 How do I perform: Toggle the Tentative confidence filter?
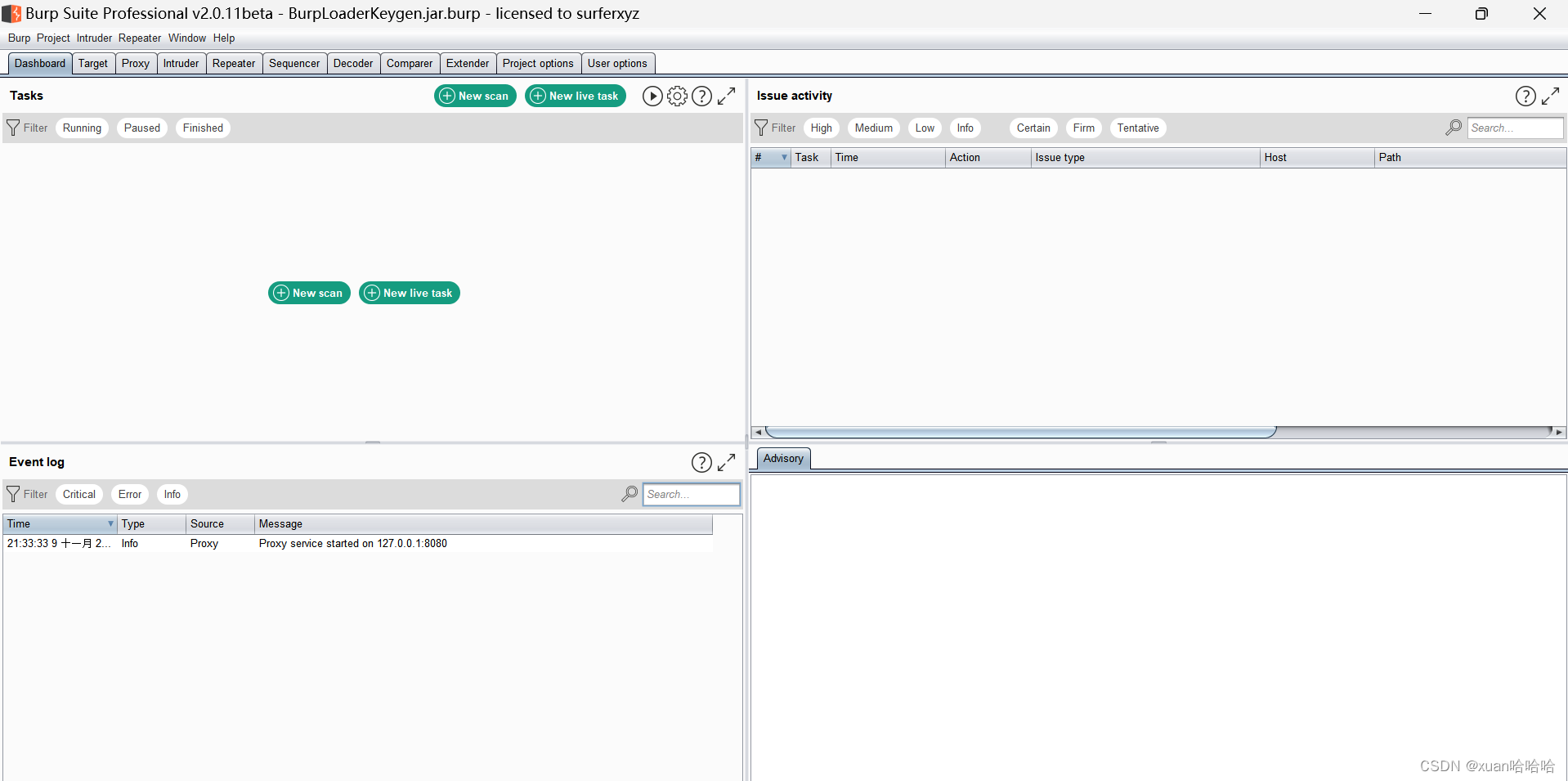tap(1138, 128)
